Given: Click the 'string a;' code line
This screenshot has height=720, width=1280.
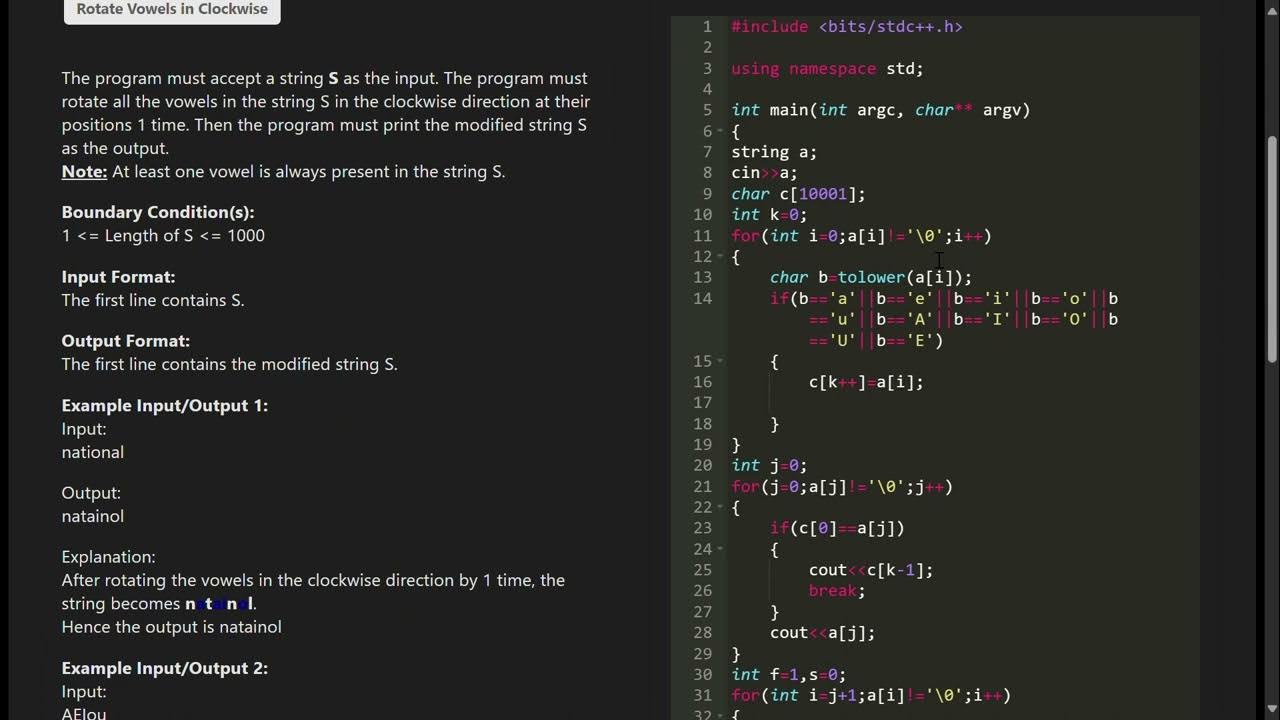Looking at the screenshot, I should click(x=774, y=152).
